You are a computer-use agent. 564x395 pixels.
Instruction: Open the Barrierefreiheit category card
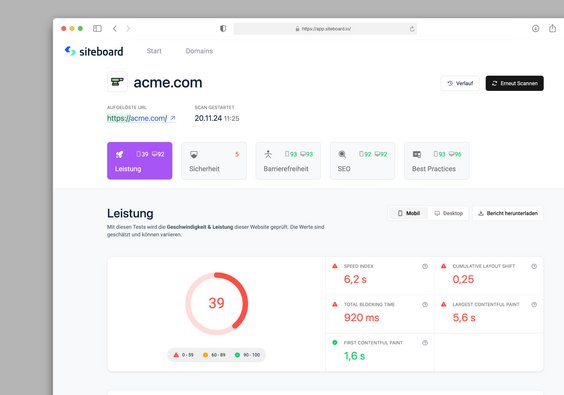(x=288, y=161)
